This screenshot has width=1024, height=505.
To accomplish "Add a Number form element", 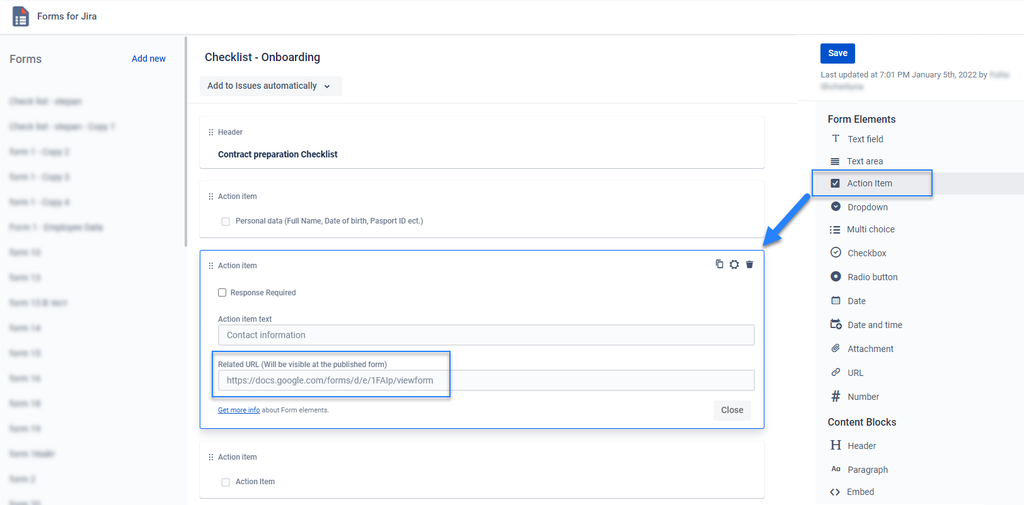I will pyautogui.click(x=855, y=397).
